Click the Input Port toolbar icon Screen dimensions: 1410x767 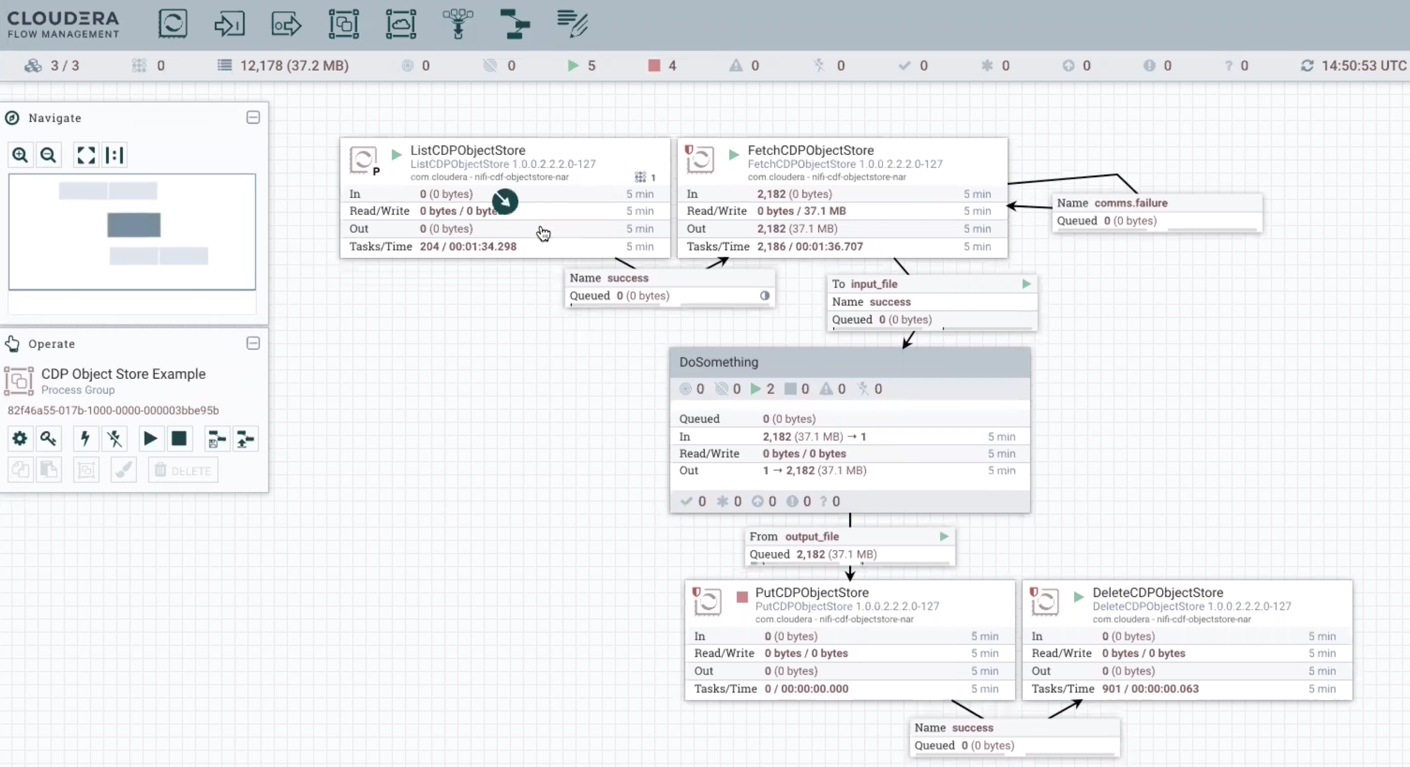[x=229, y=24]
